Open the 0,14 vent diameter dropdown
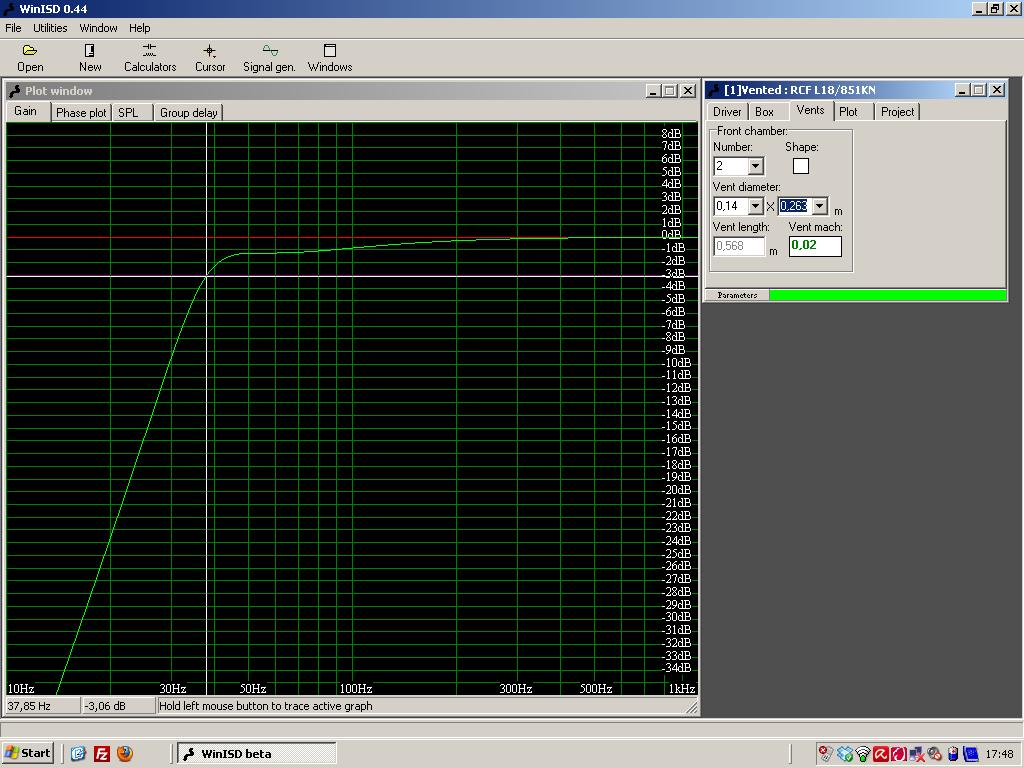Viewport: 1024px width, 768px height. point(755,206)
